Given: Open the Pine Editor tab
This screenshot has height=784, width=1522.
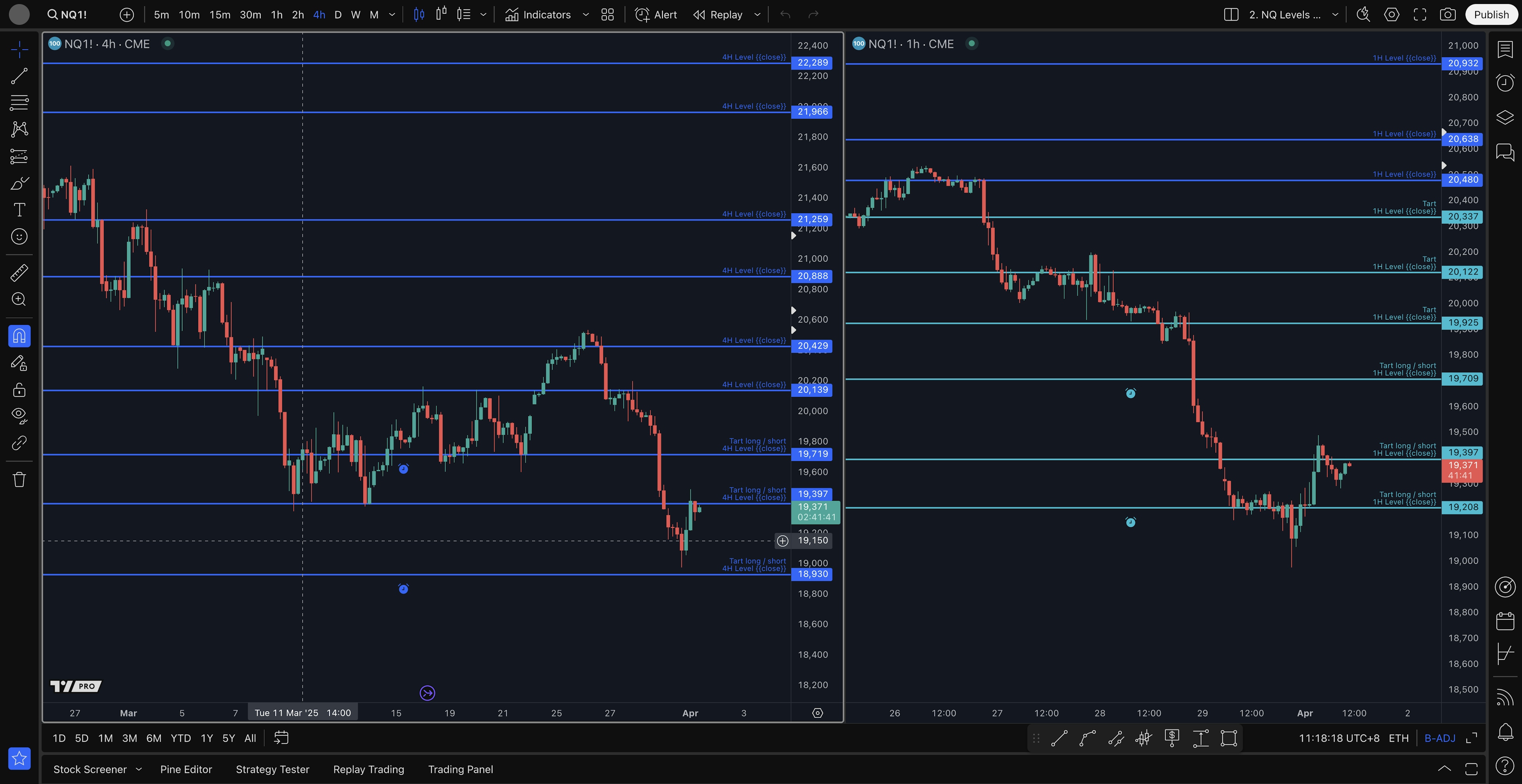Looking at the screenshot, I should [185, 769].
